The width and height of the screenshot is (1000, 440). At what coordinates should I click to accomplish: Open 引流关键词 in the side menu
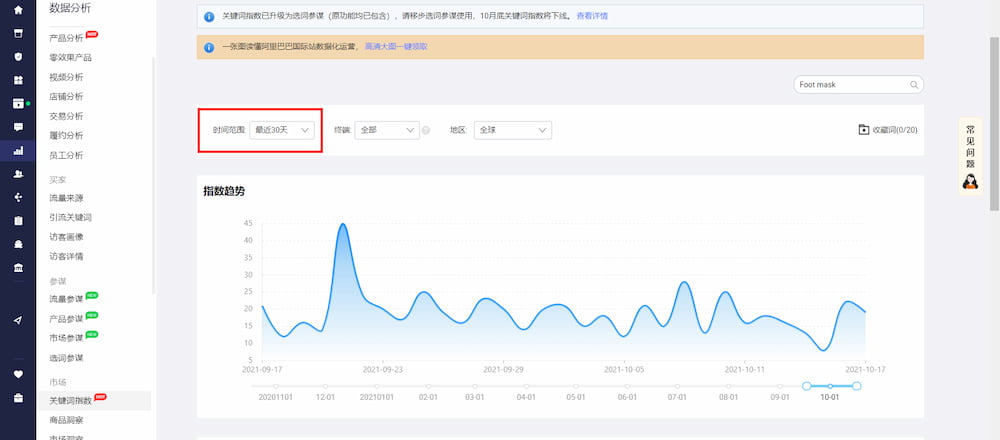[x=71, y=217]
